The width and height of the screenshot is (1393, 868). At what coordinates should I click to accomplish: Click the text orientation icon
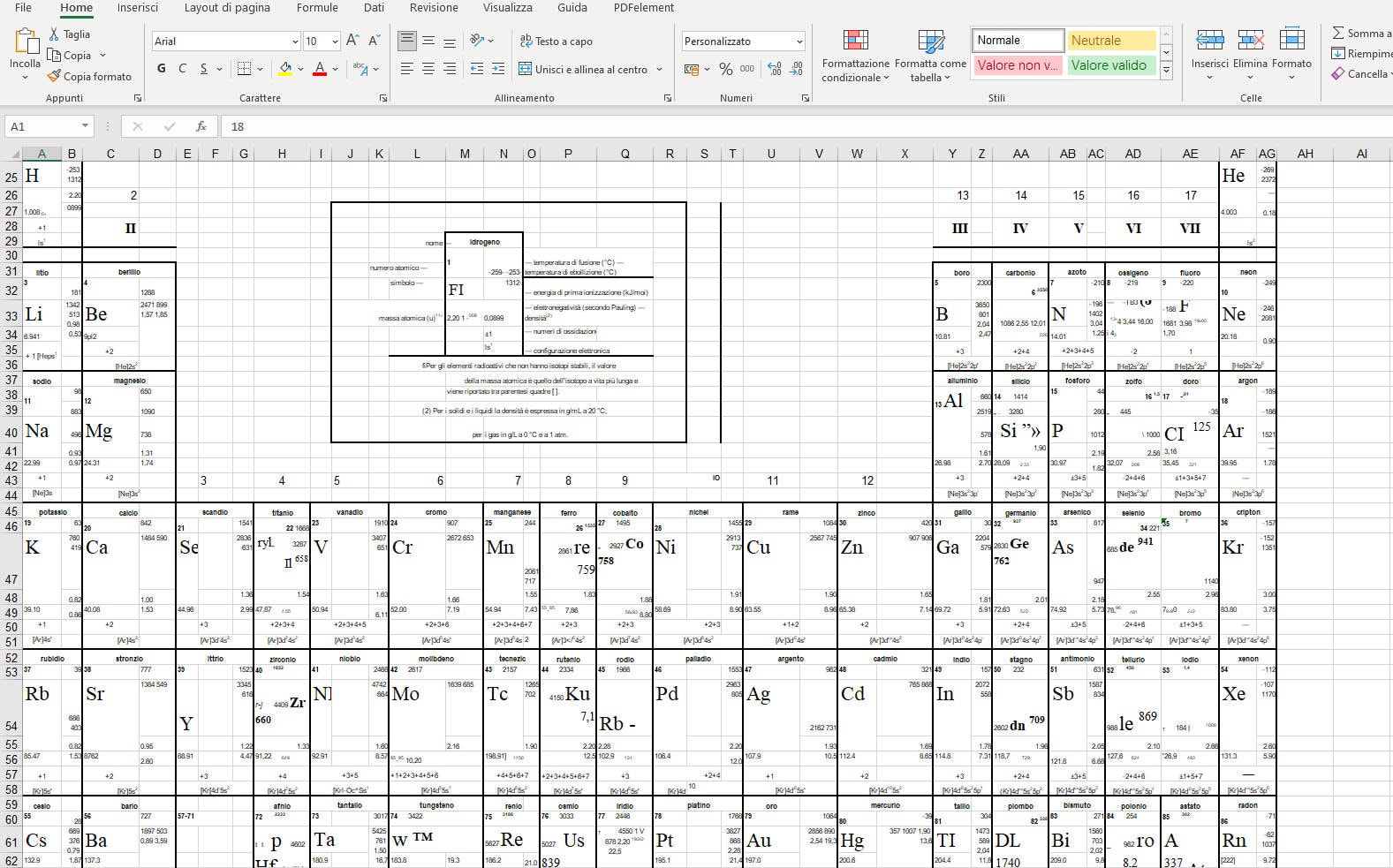477,41
